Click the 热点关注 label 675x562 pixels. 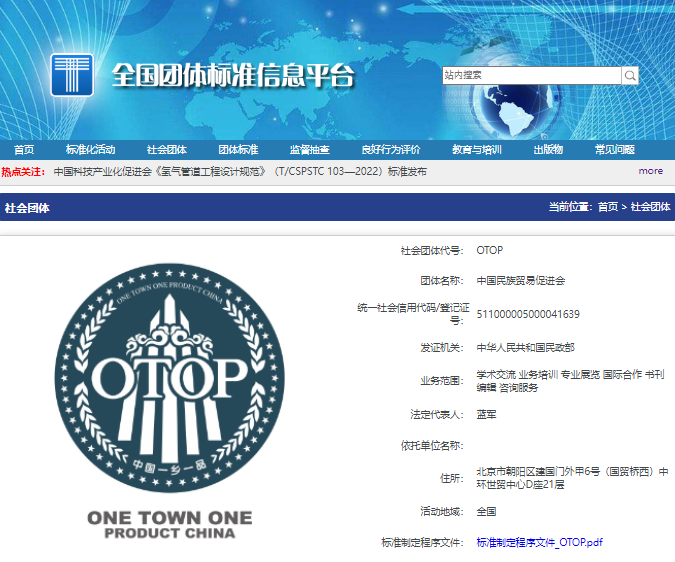23,172
